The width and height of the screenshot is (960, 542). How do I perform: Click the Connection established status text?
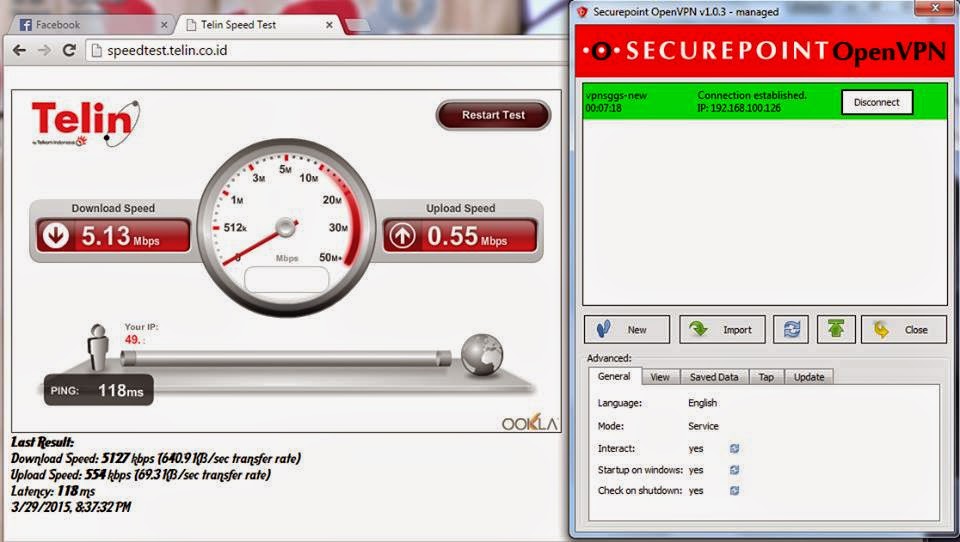[x=752, y=96]
